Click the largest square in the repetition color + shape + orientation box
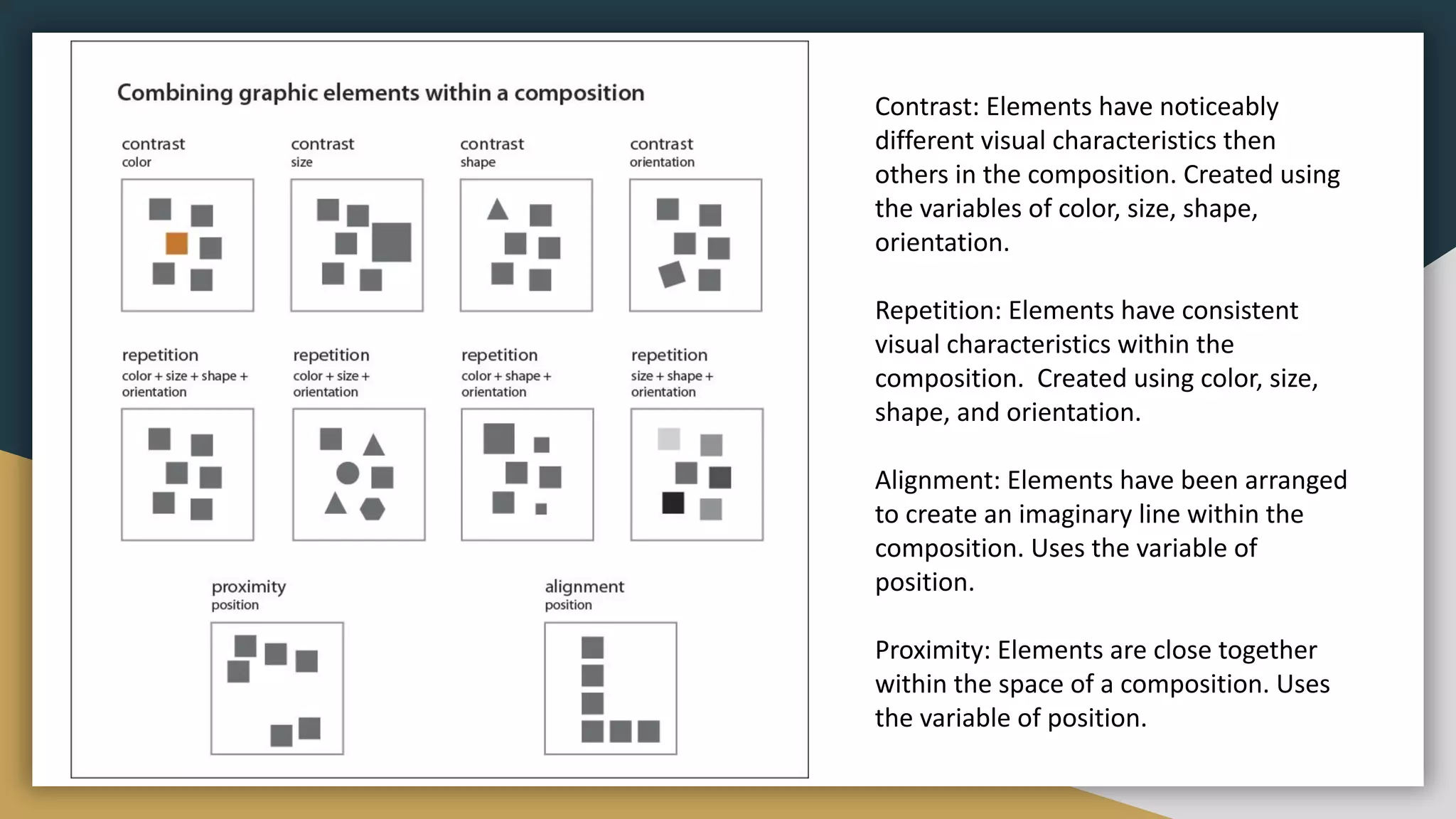Viewport: 1456px width, 819px height. pos(499,439)
